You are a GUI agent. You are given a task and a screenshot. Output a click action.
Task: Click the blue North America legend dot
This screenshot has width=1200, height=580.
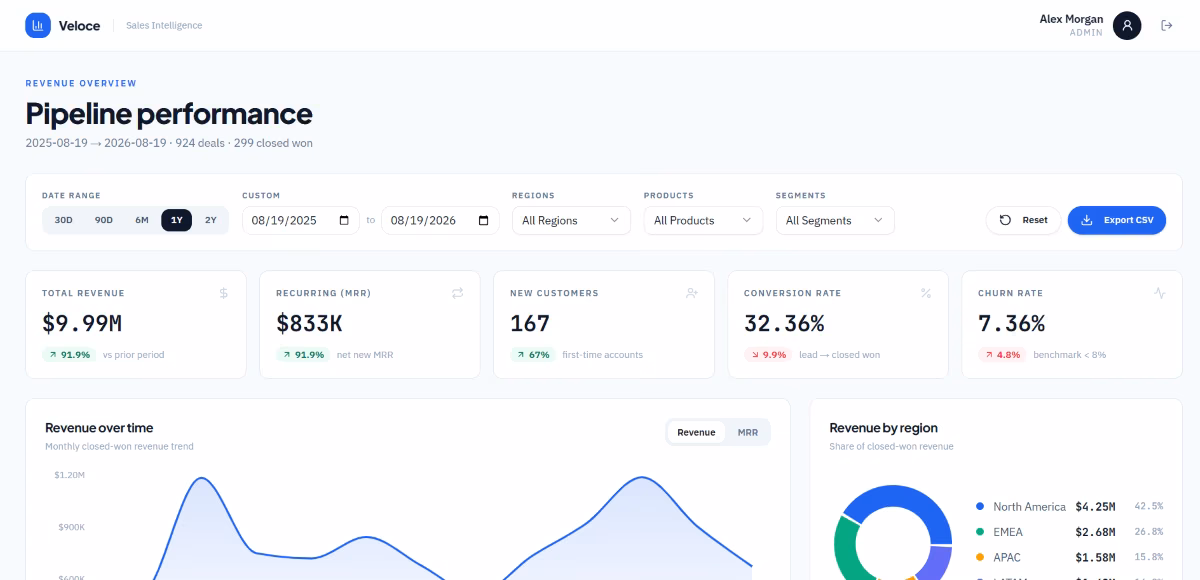click(980, 507)
